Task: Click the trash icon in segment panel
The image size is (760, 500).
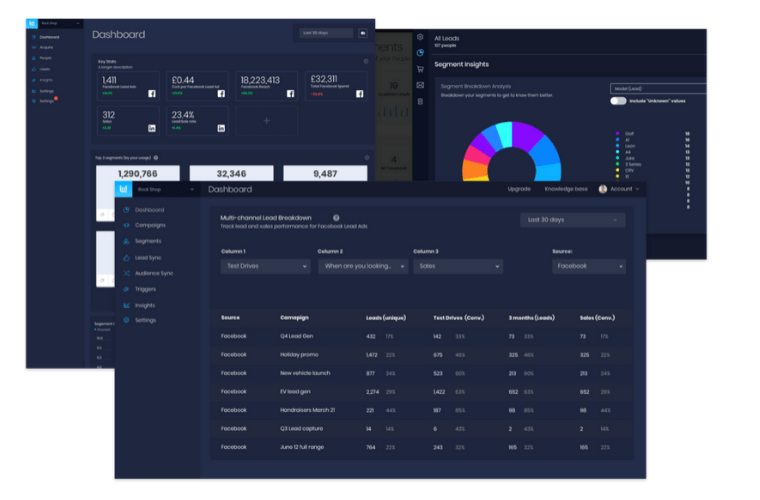Action: point(420,101)
